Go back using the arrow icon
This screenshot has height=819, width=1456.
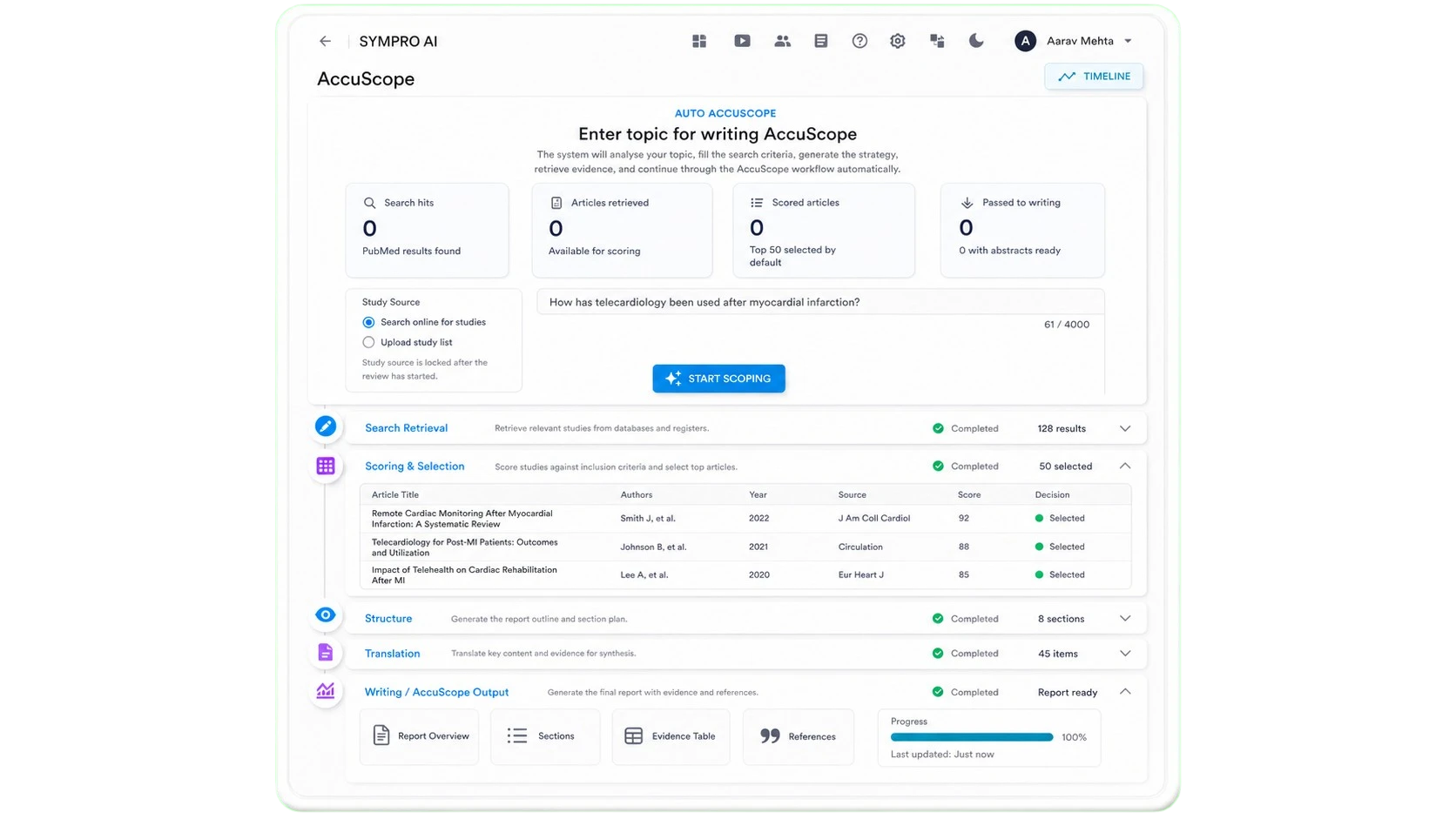tap(325, 41)
